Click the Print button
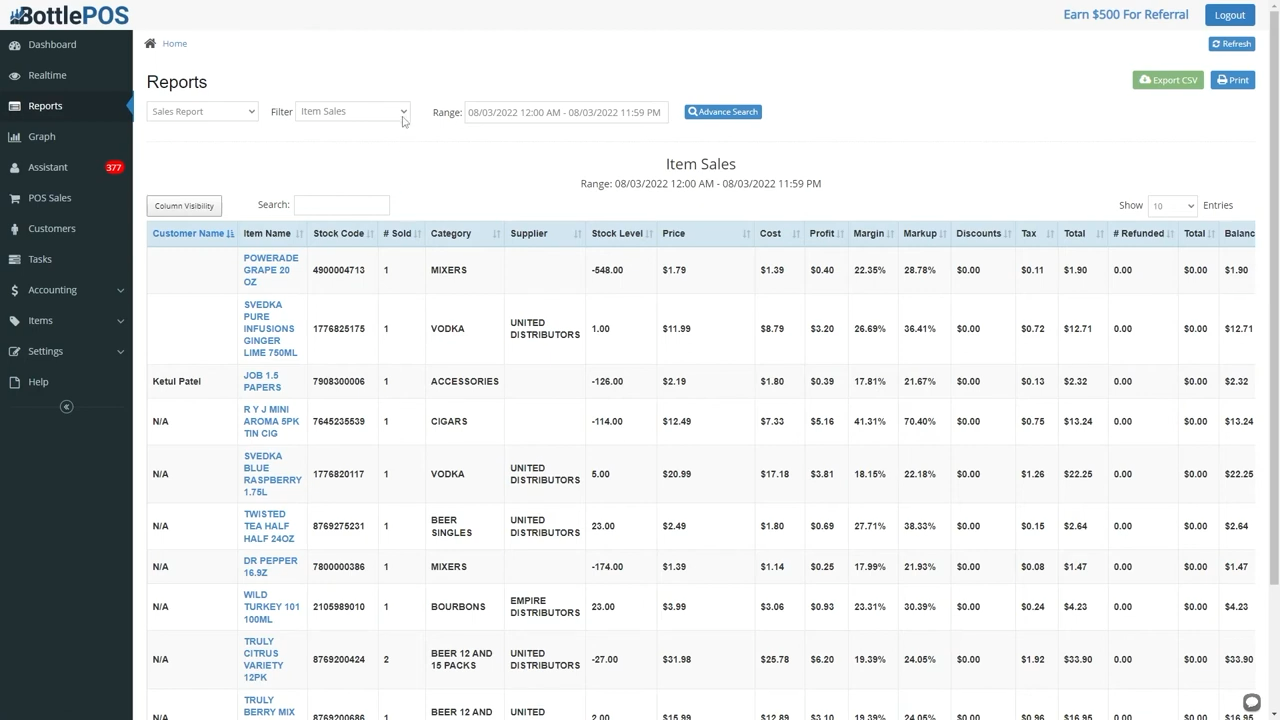This screenshot has width=1280, height=720. [1233, 80]
